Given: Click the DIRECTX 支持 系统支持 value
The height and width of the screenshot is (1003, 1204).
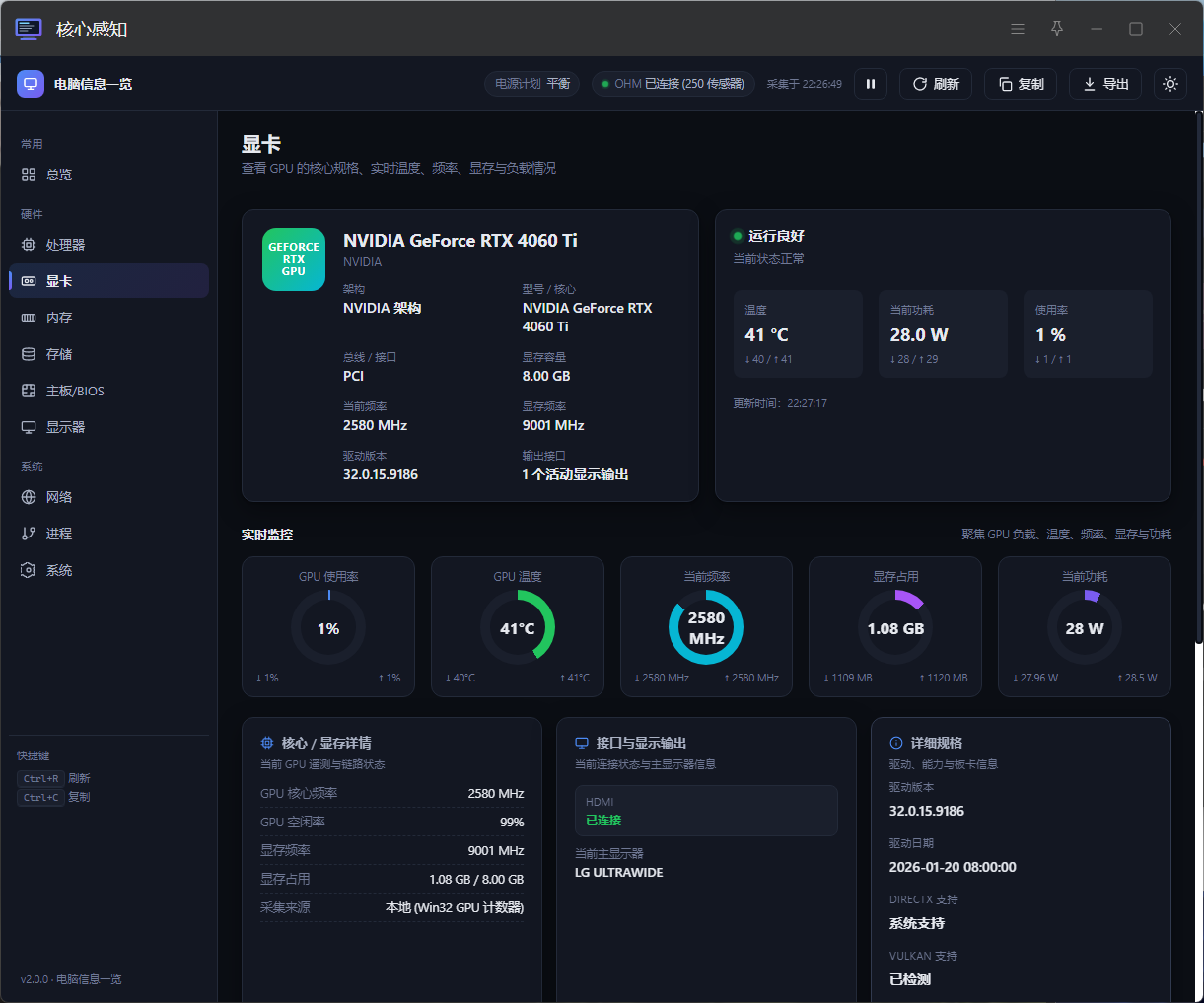Looking at the screenshot, I should [917, 923].
